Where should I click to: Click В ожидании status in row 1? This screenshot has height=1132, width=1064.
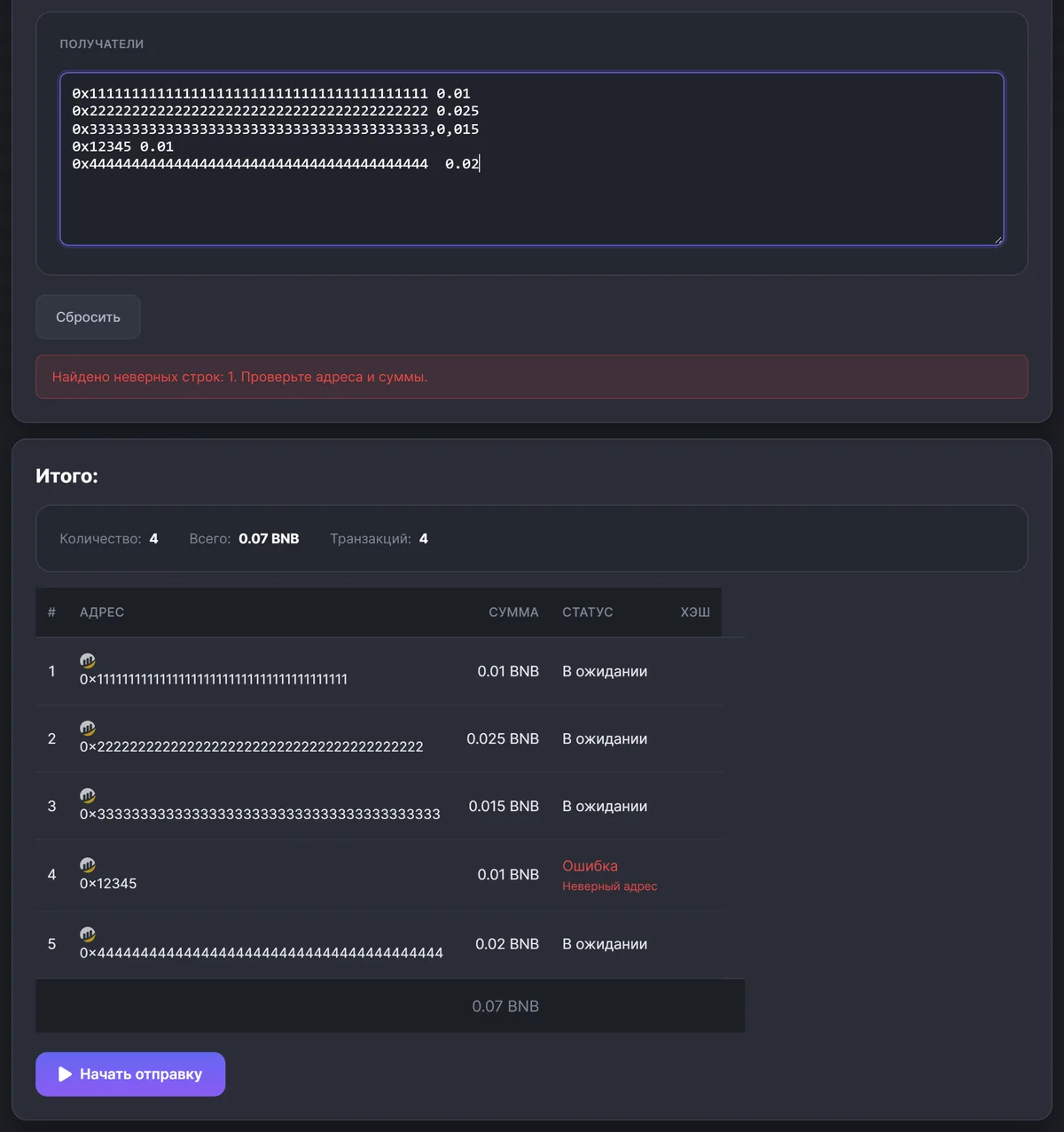pyautogui.click(x=605, y=671)
